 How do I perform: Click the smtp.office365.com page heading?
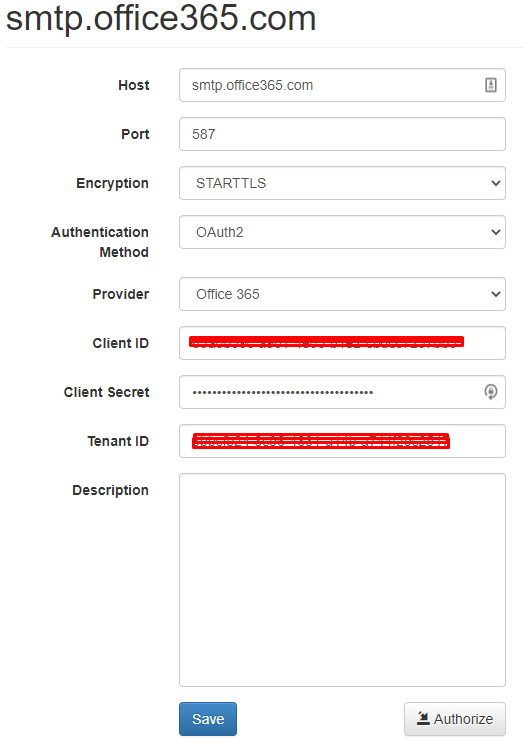pos(161,18)
